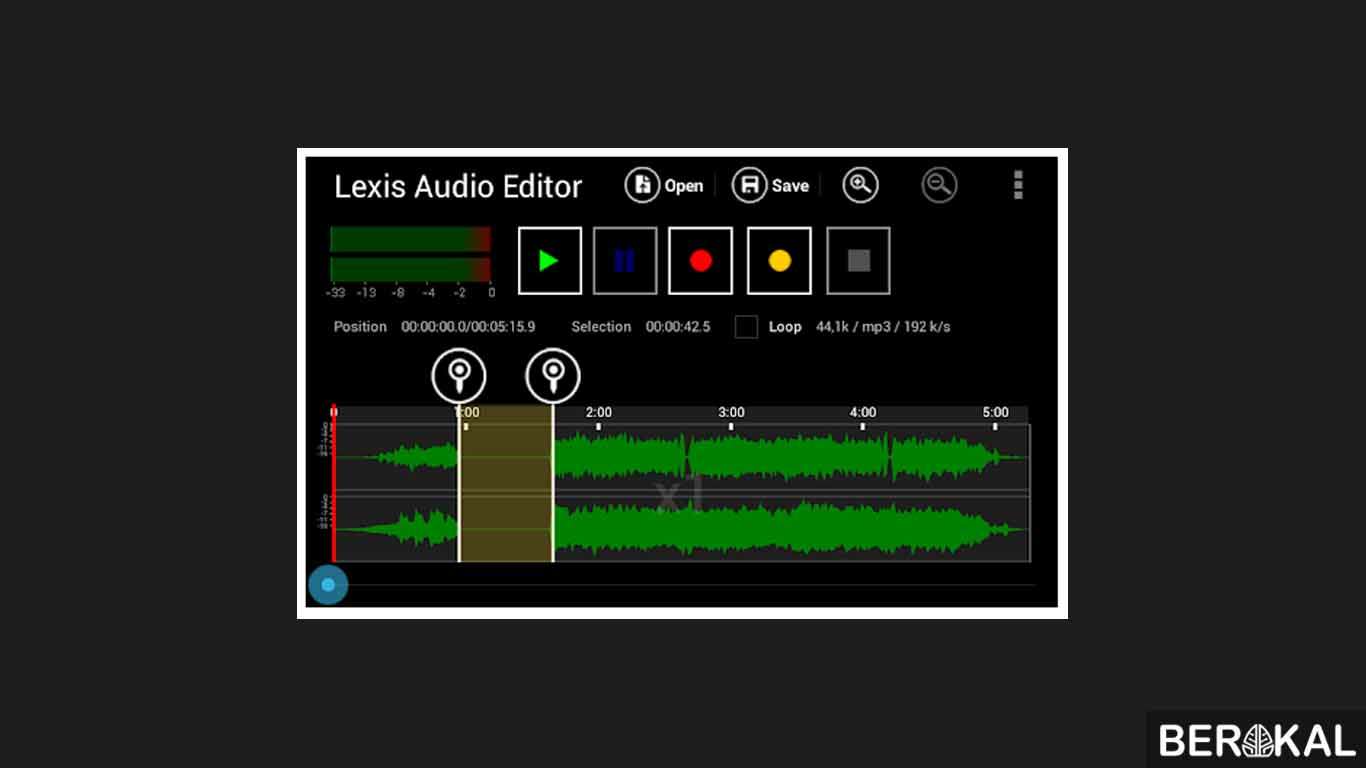Click the 4:00 mark on the timeline
This screenshot has height=768, width=1366.
[863, 412]
